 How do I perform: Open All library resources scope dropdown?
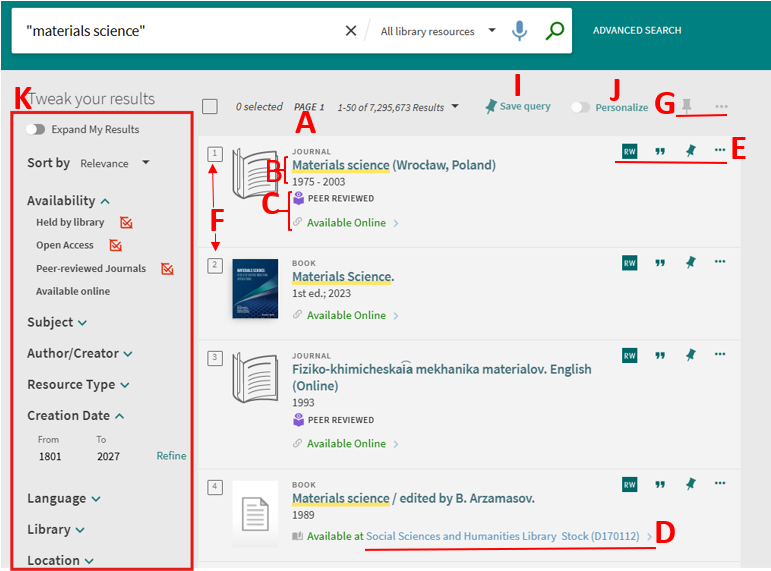click(x=438, y=31)
